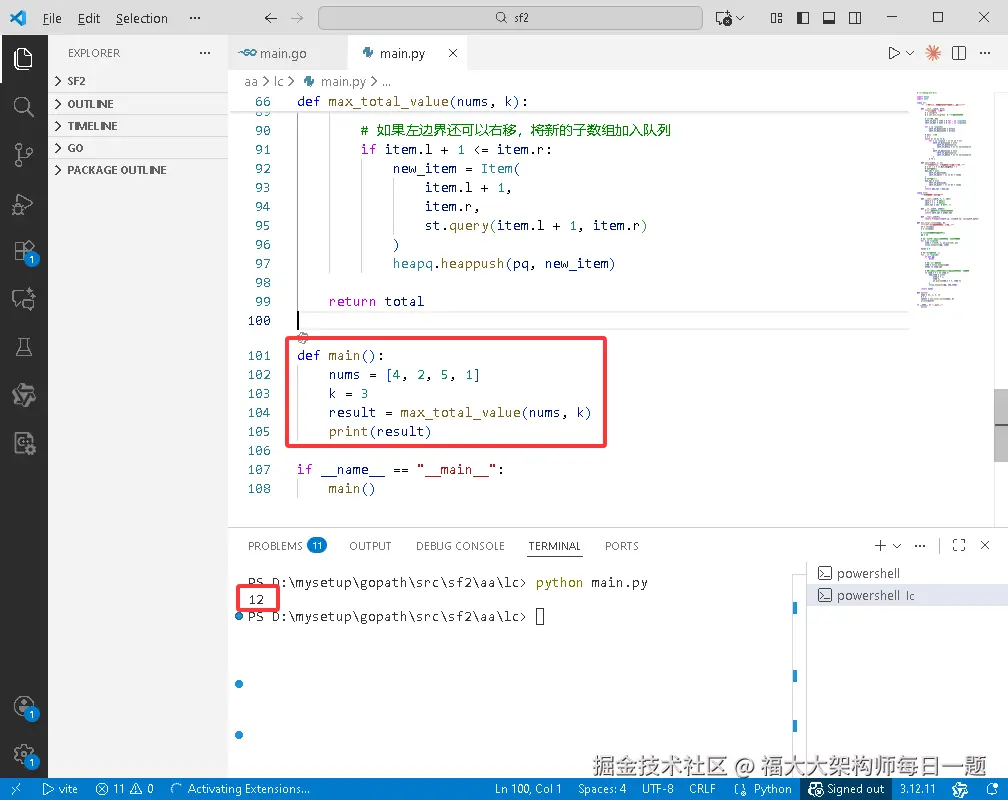Open editor More Actions ellipsis
Viewport: 1008px width, 800px height.
(985, 53)
